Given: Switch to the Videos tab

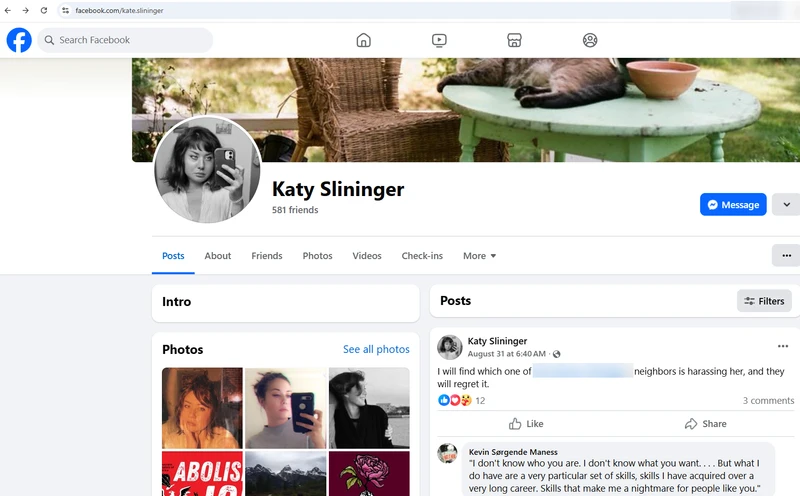Looking at the screenshot, I should click(367, 256).
